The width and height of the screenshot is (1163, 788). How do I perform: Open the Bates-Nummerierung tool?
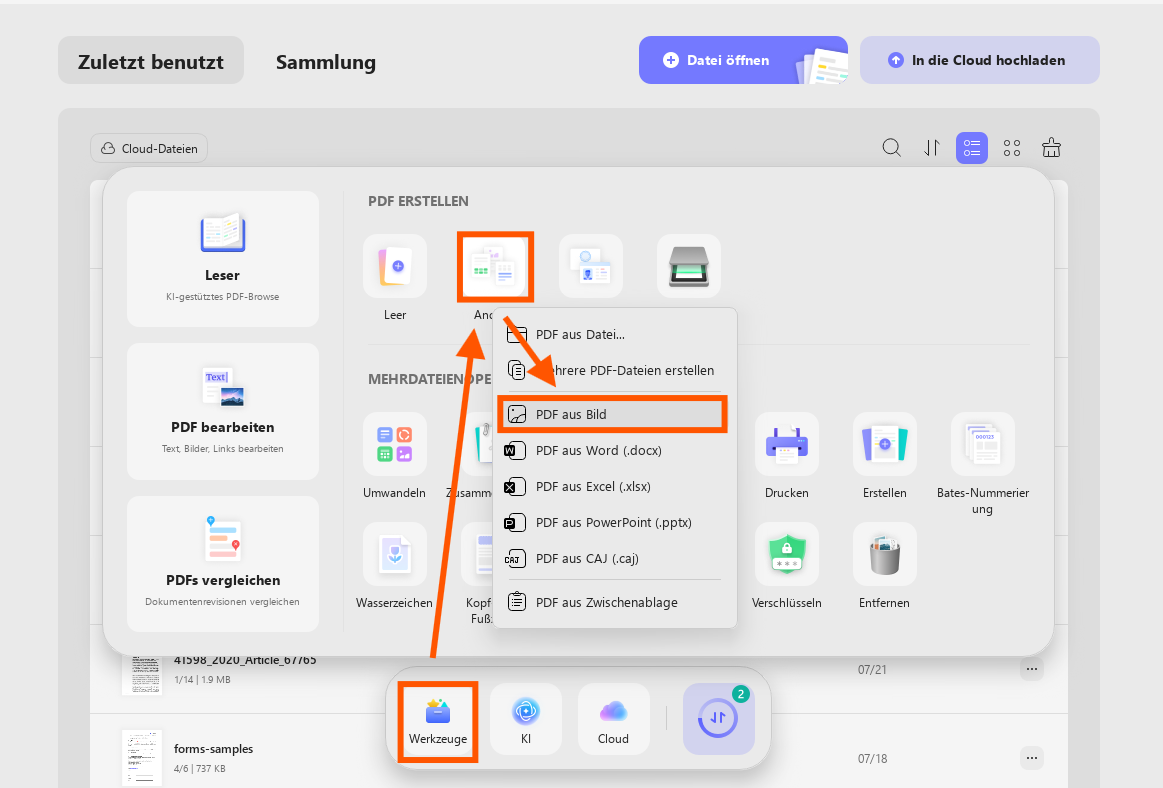(x=983, y=444)
